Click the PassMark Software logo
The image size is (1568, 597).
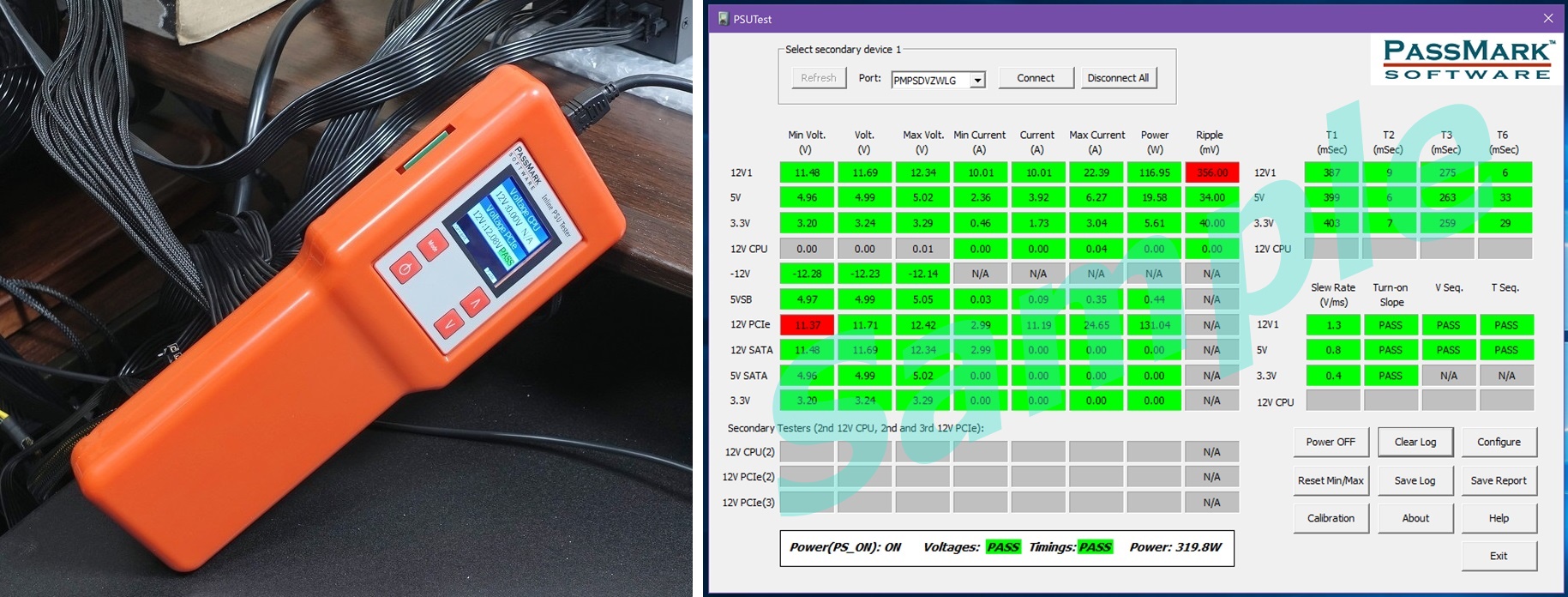pos(1466,59)
